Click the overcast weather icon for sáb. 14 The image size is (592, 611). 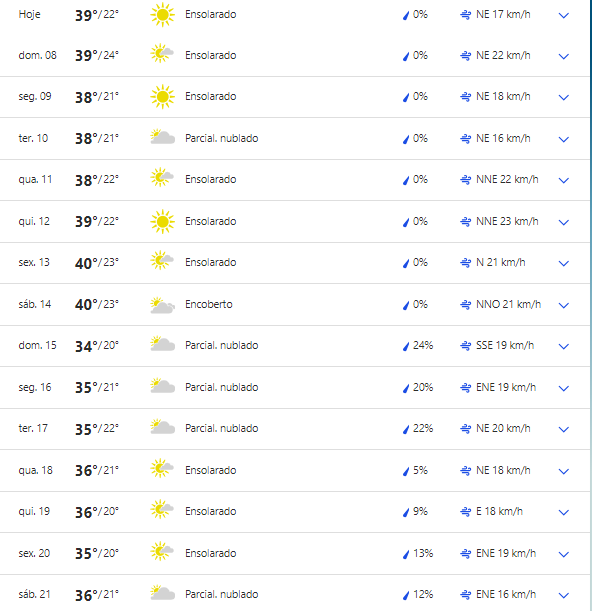(x=162, y=305)
